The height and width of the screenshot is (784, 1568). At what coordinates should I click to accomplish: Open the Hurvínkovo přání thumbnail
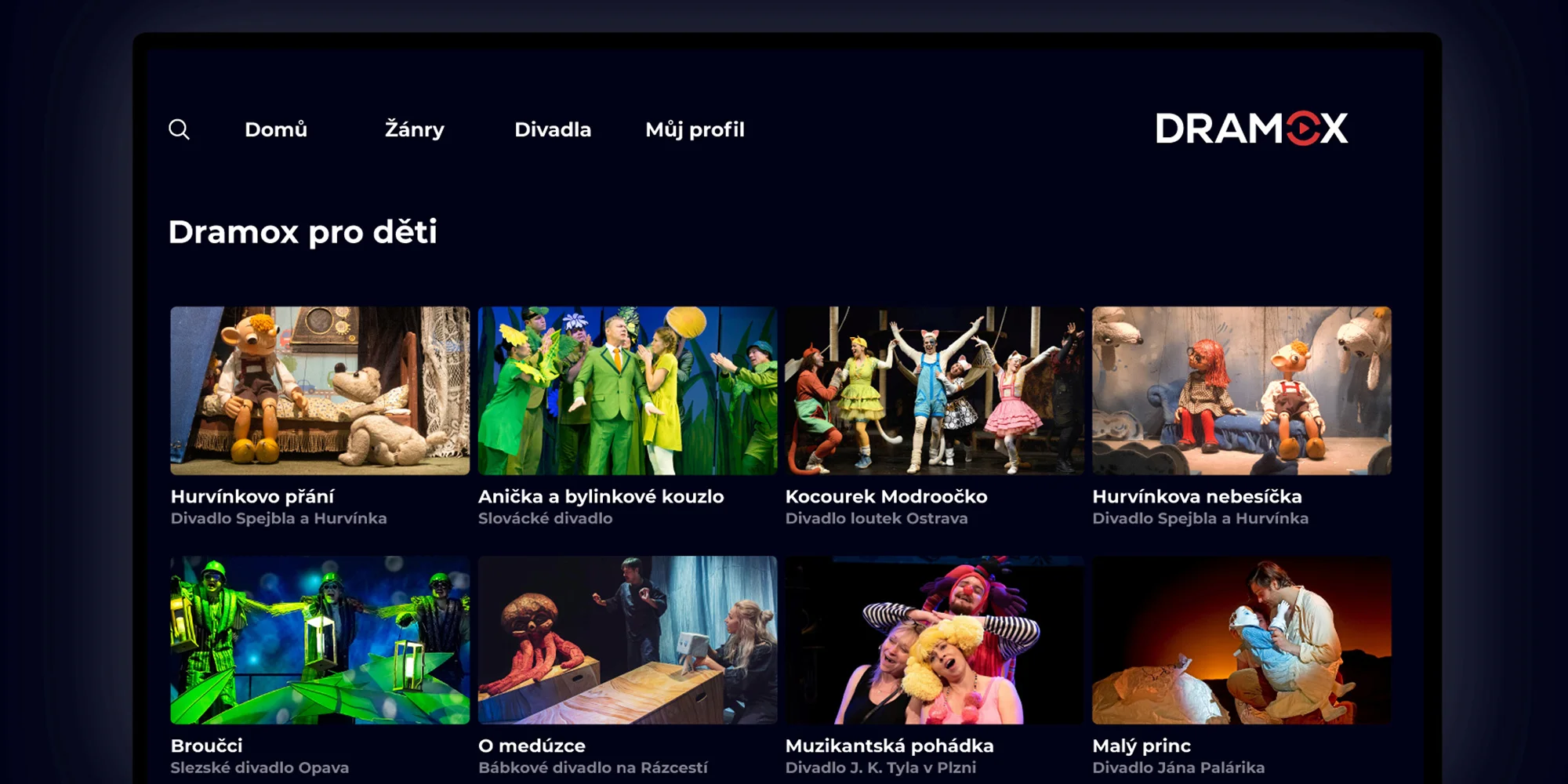(x=320, y=390)
